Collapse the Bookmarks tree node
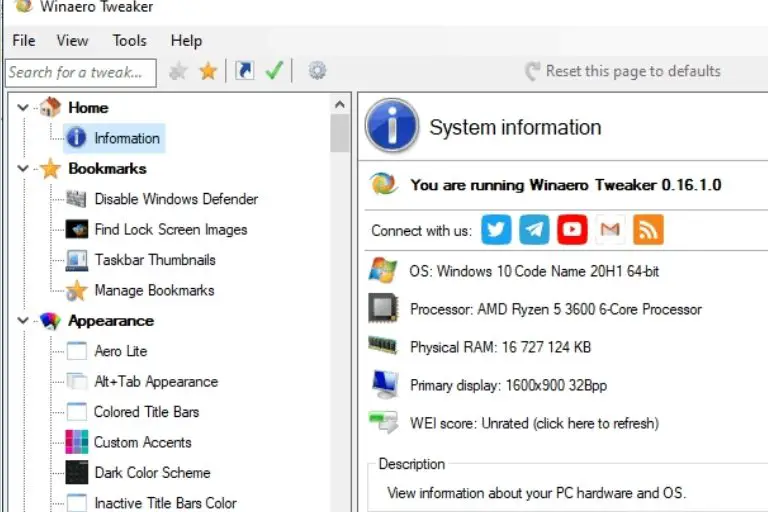Viewport: 768px width, 512px height. (x=23, y=169)
